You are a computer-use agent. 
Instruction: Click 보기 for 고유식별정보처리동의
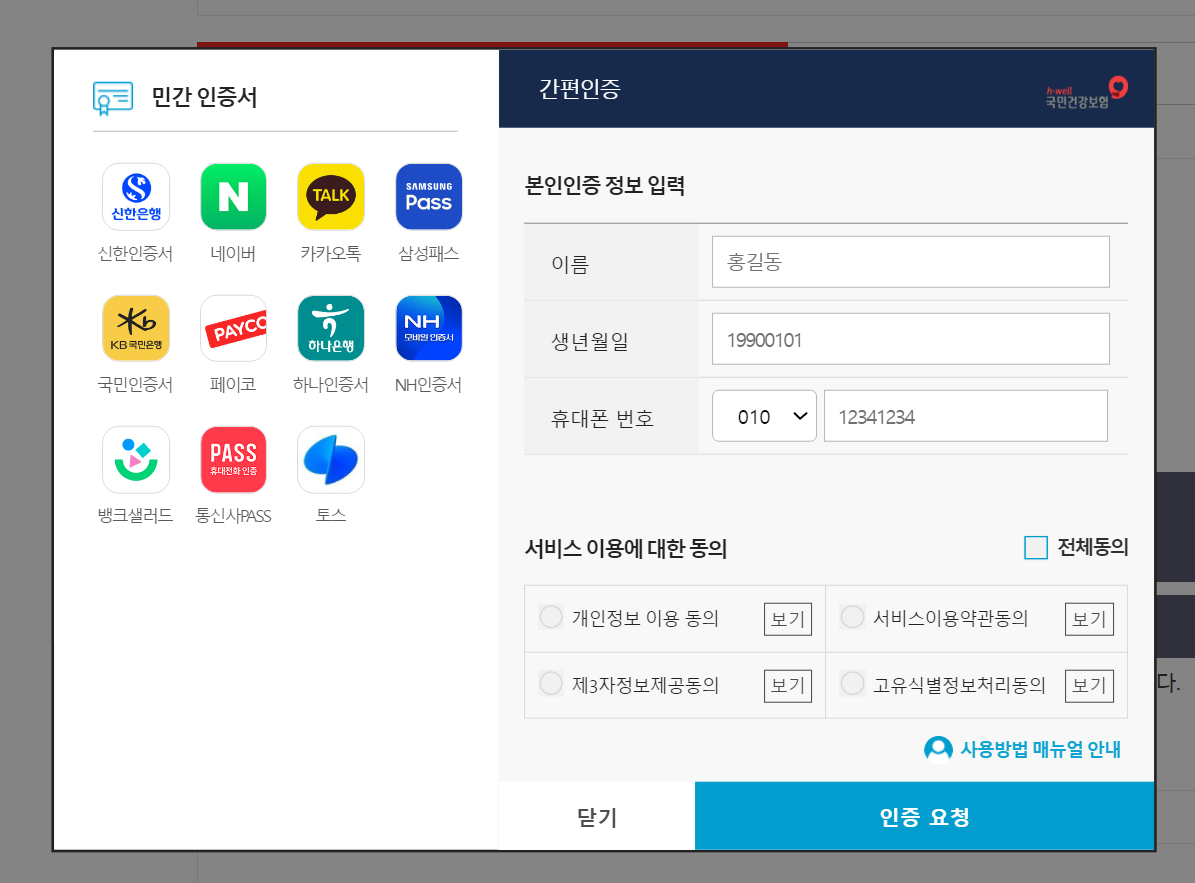pos(1089,686)
